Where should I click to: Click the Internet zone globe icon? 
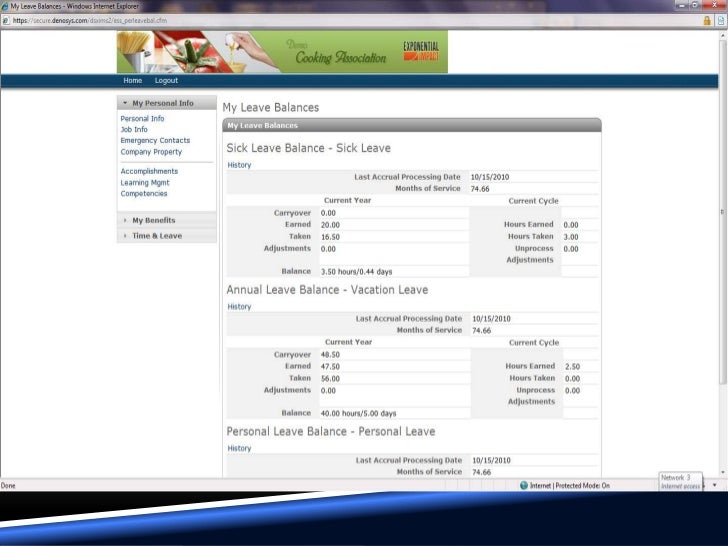tap(524, 485)
